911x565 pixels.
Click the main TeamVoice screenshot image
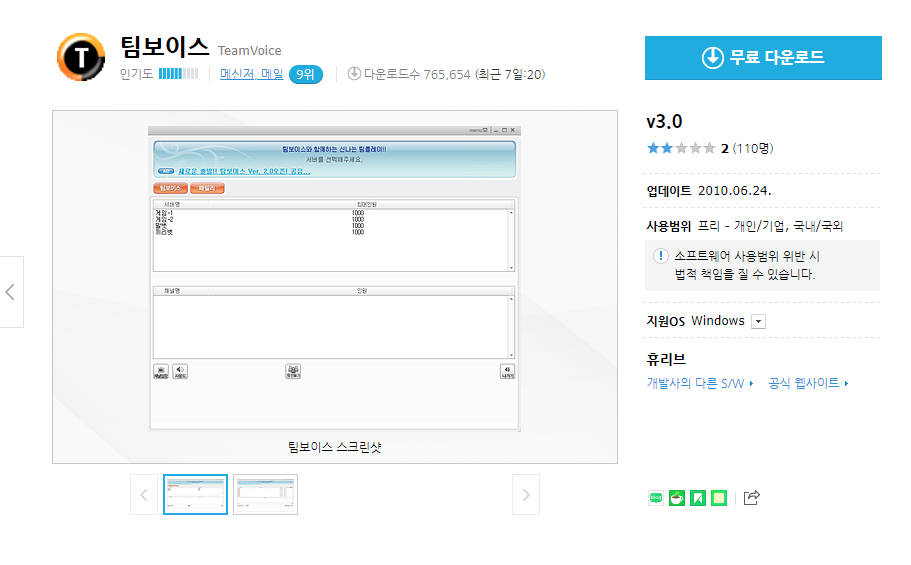coord(334,279)
